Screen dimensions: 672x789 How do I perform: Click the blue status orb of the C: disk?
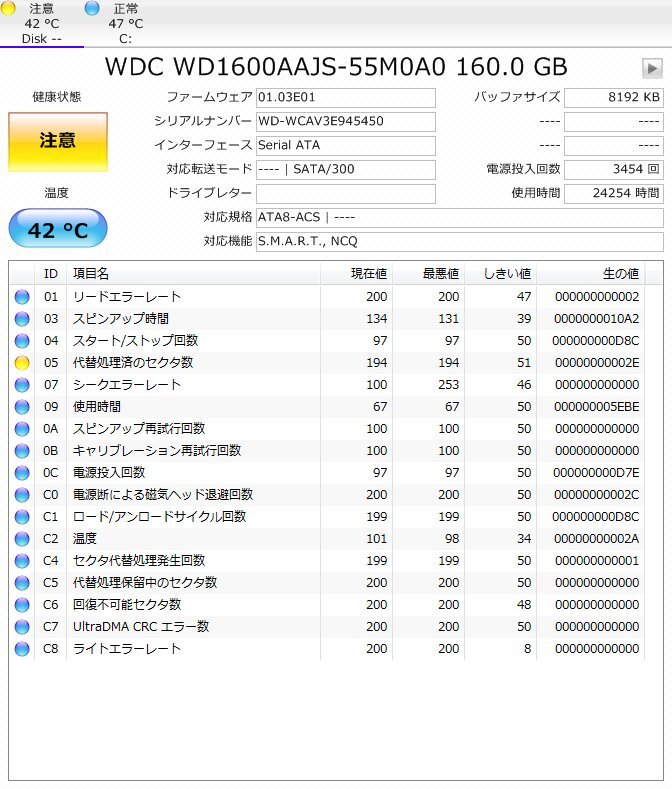click(x=92, y=8)
